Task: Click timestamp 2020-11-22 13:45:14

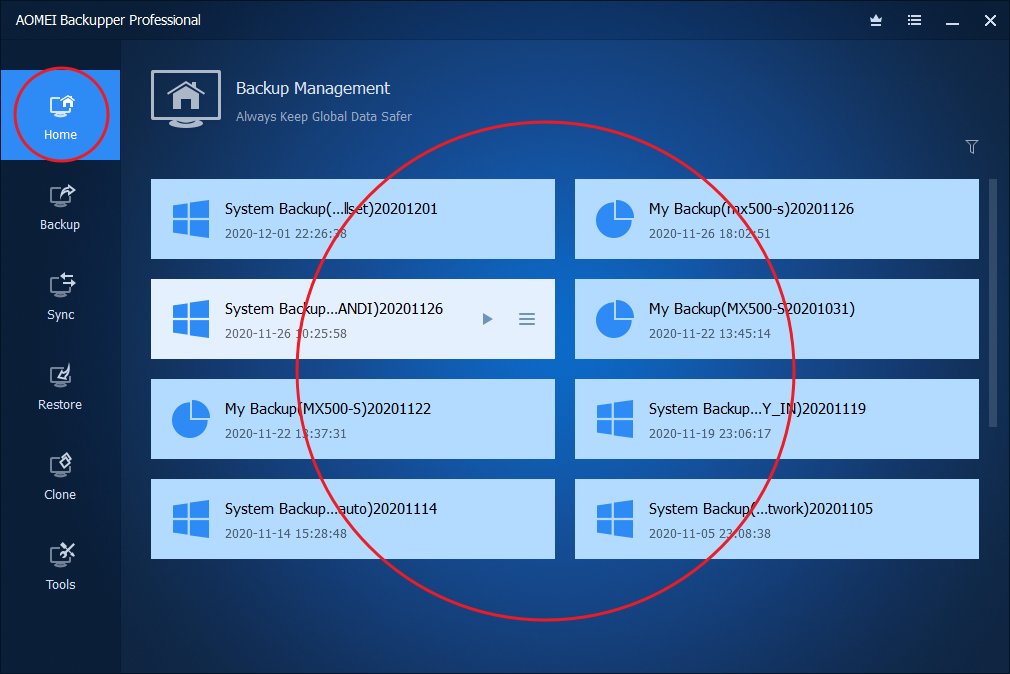Action: click(x=709, y=334)
